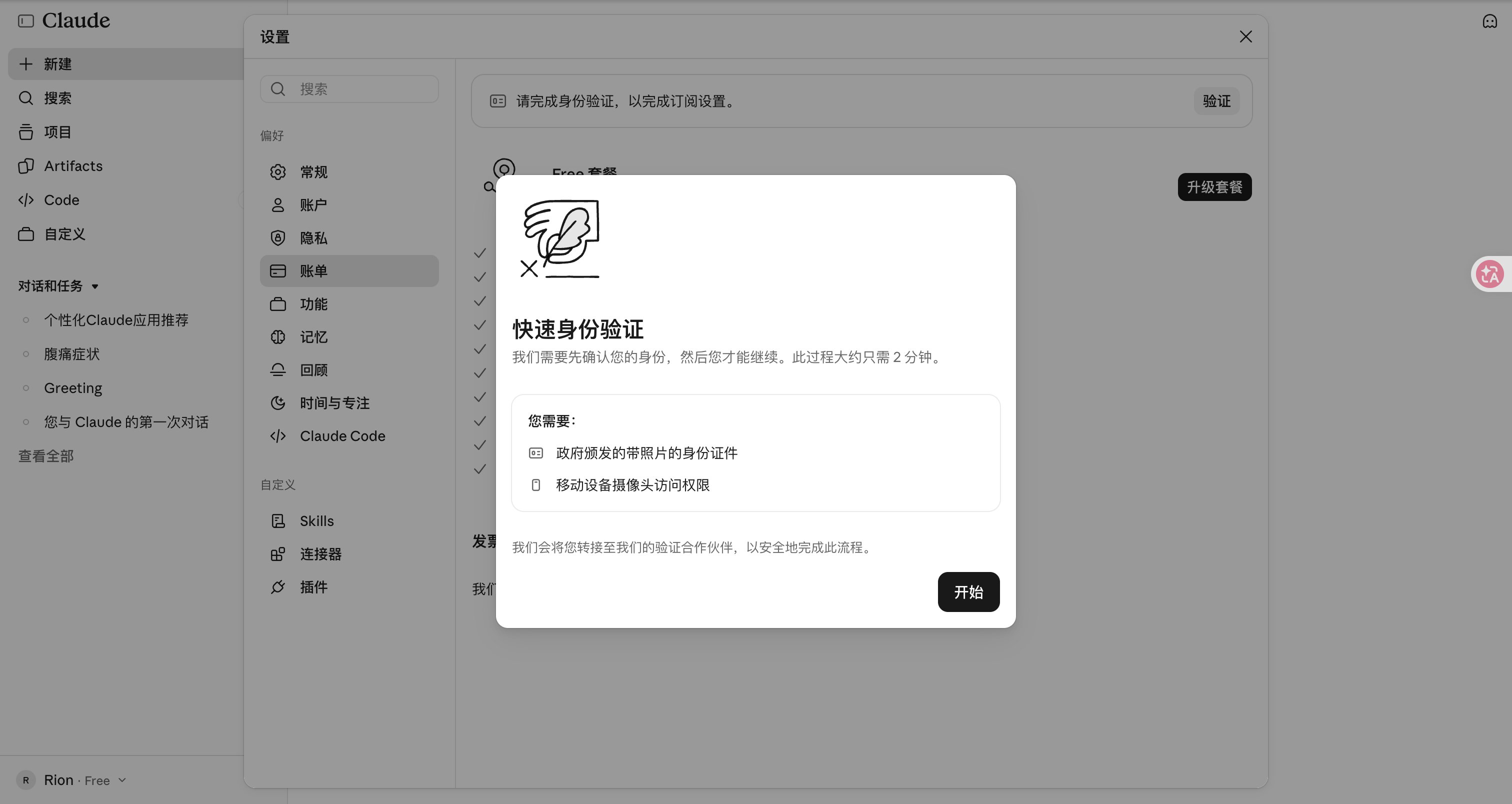Open 自定义 in the left sidebar

[x=125, y=234]
